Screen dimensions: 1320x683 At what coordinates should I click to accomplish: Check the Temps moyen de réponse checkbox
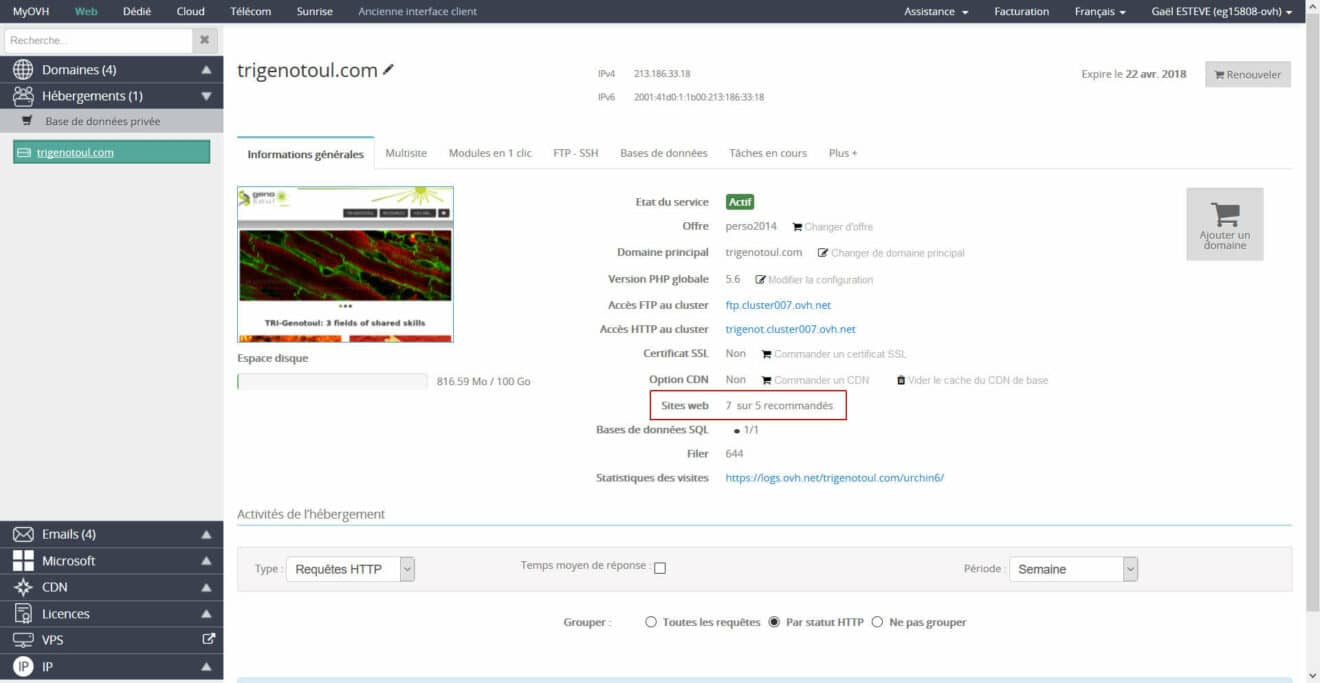pyautogui.click(x=660, y=568)
